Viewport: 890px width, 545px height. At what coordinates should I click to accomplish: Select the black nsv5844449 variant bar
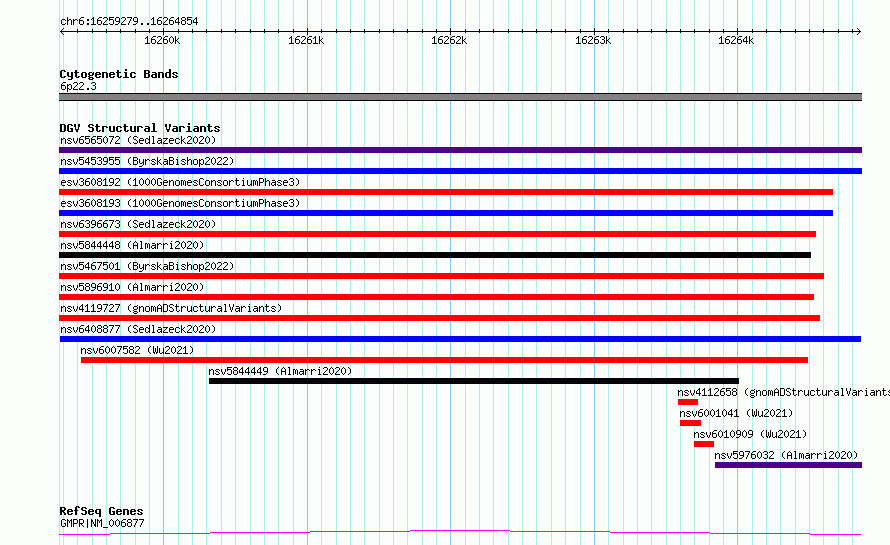coord(474,381)
